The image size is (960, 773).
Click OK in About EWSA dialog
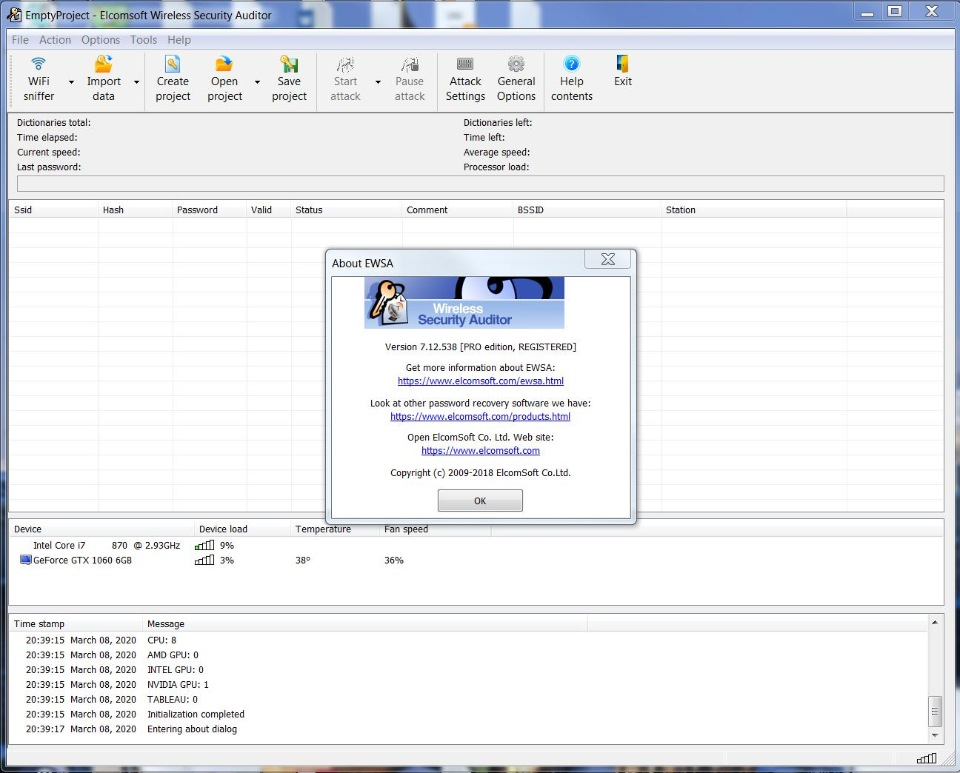pyautogui.click(x=480, y=501)
